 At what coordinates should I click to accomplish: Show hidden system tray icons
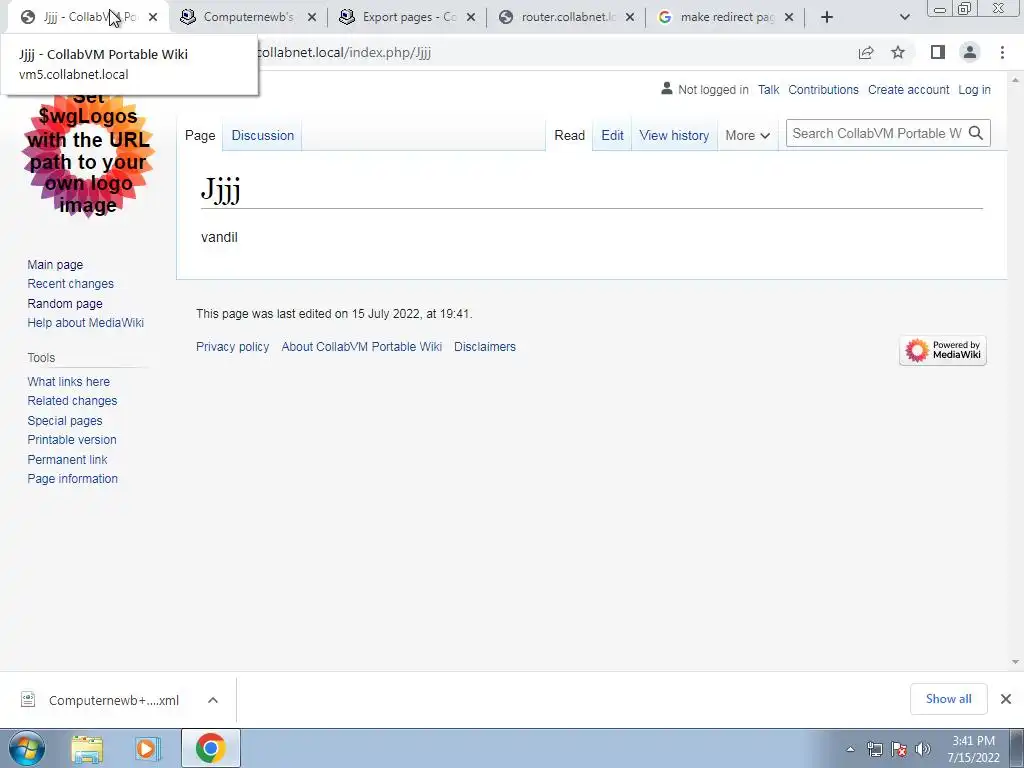coord(850,749)
